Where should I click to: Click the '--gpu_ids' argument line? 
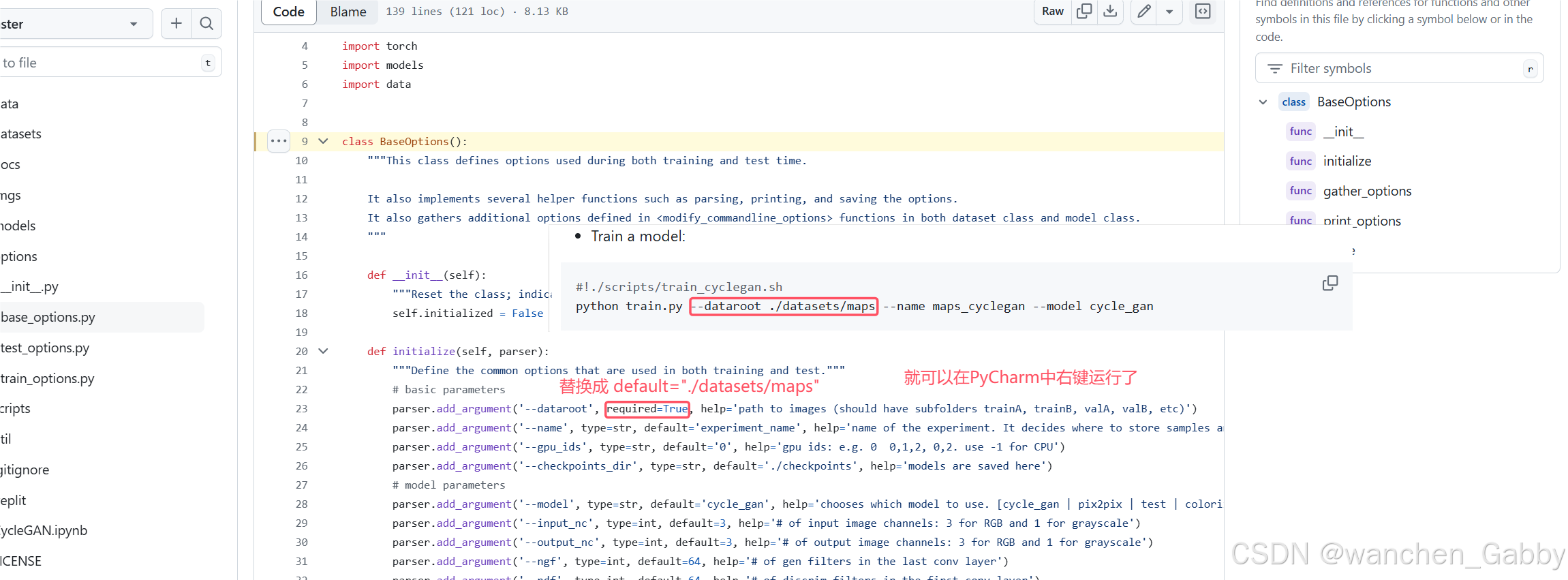(x=728, y=447)
